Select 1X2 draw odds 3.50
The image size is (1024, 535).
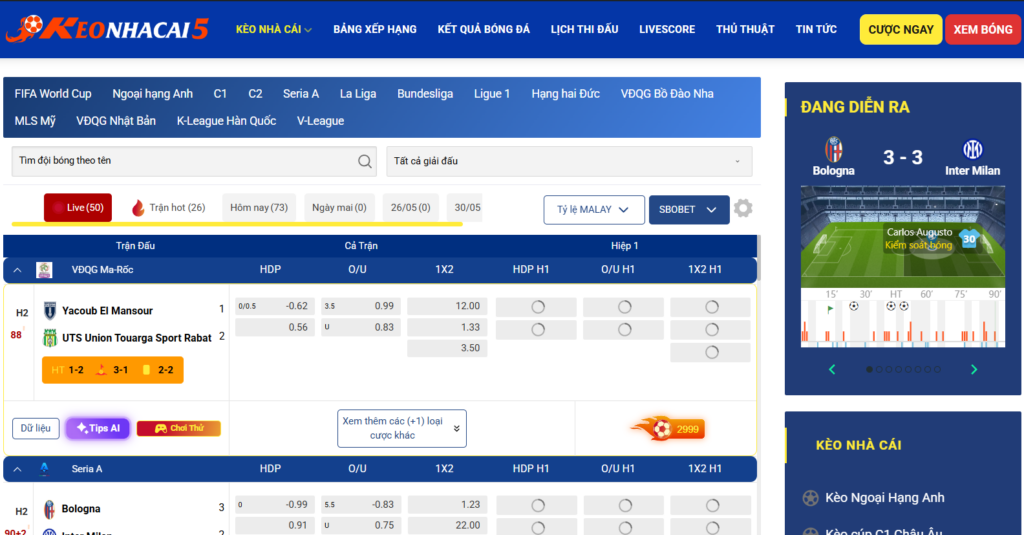pyautogui.click(x=447, y=348)
